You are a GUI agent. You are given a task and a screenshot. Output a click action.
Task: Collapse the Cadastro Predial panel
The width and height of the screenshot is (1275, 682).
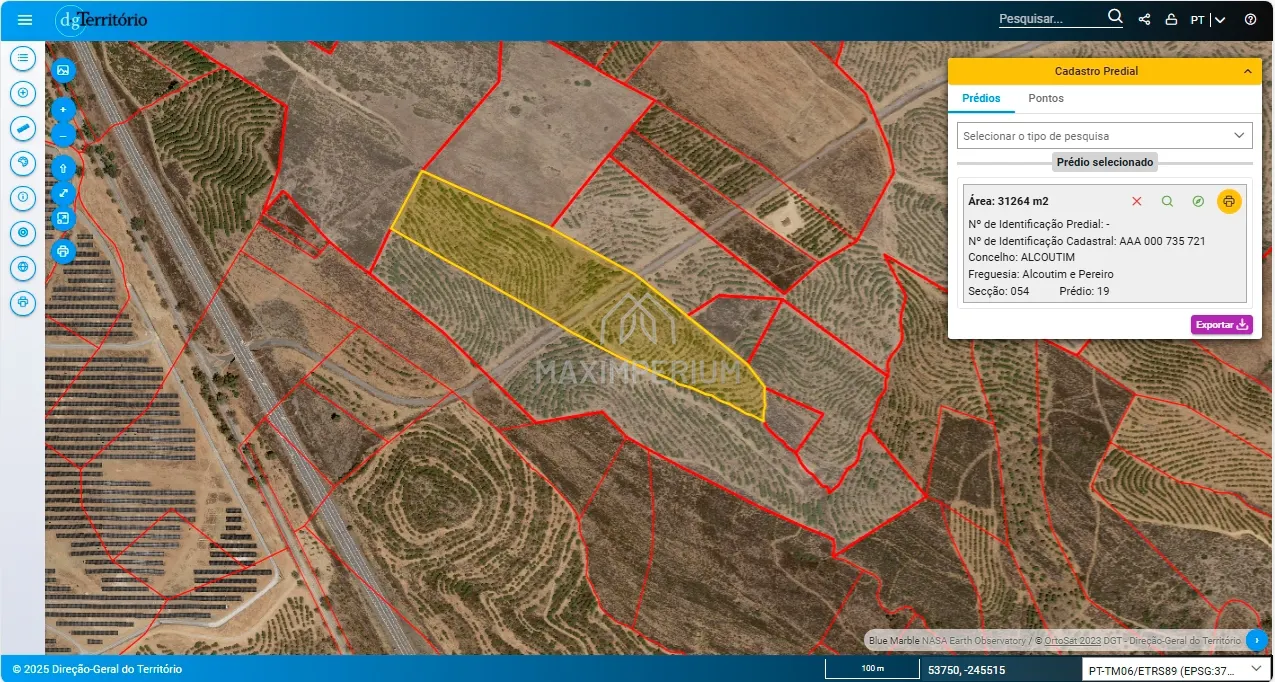click(x=1246, y=71)
